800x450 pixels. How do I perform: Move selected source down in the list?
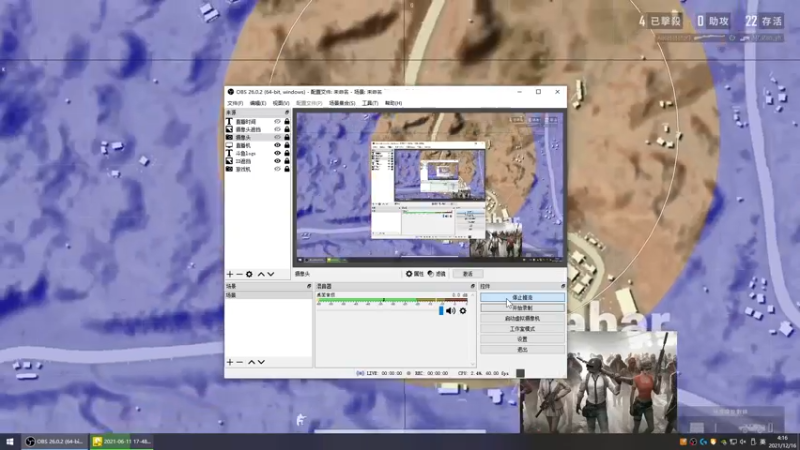271,274
